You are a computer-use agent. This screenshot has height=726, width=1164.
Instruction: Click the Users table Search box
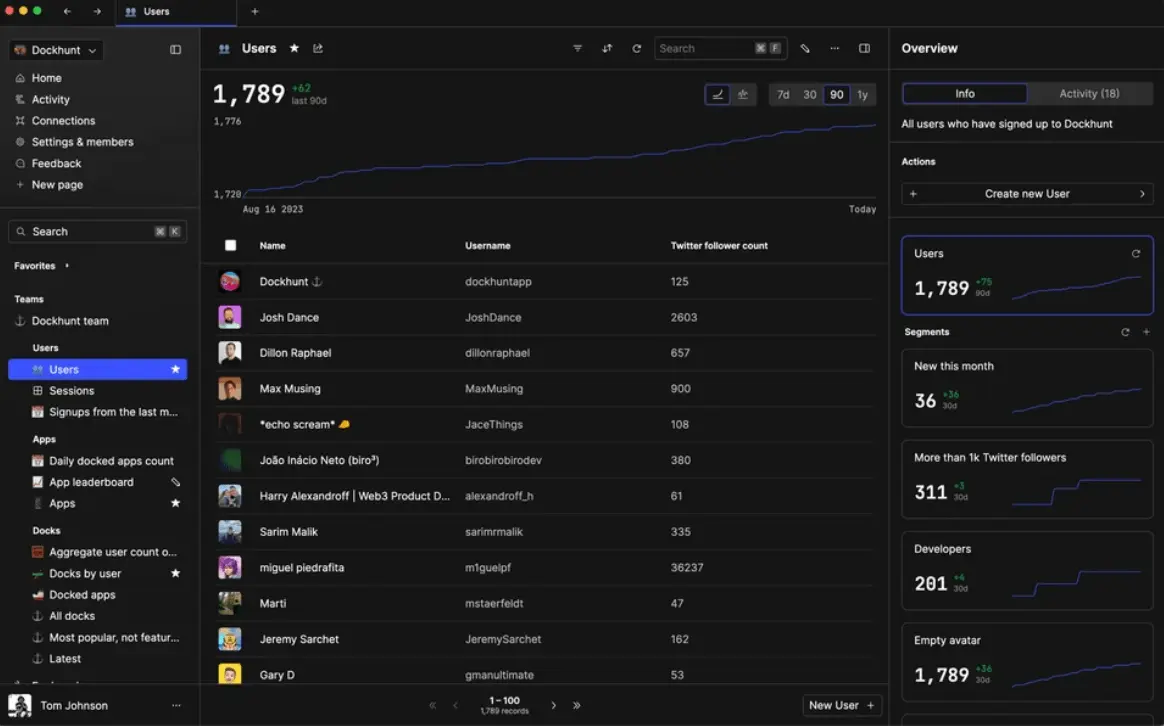pos(720,48)
